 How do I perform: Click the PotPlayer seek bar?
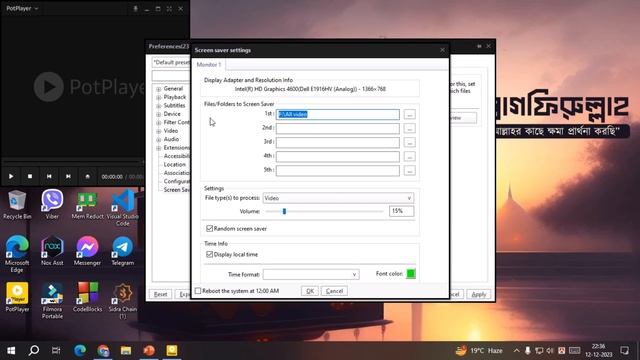point(73,162)
